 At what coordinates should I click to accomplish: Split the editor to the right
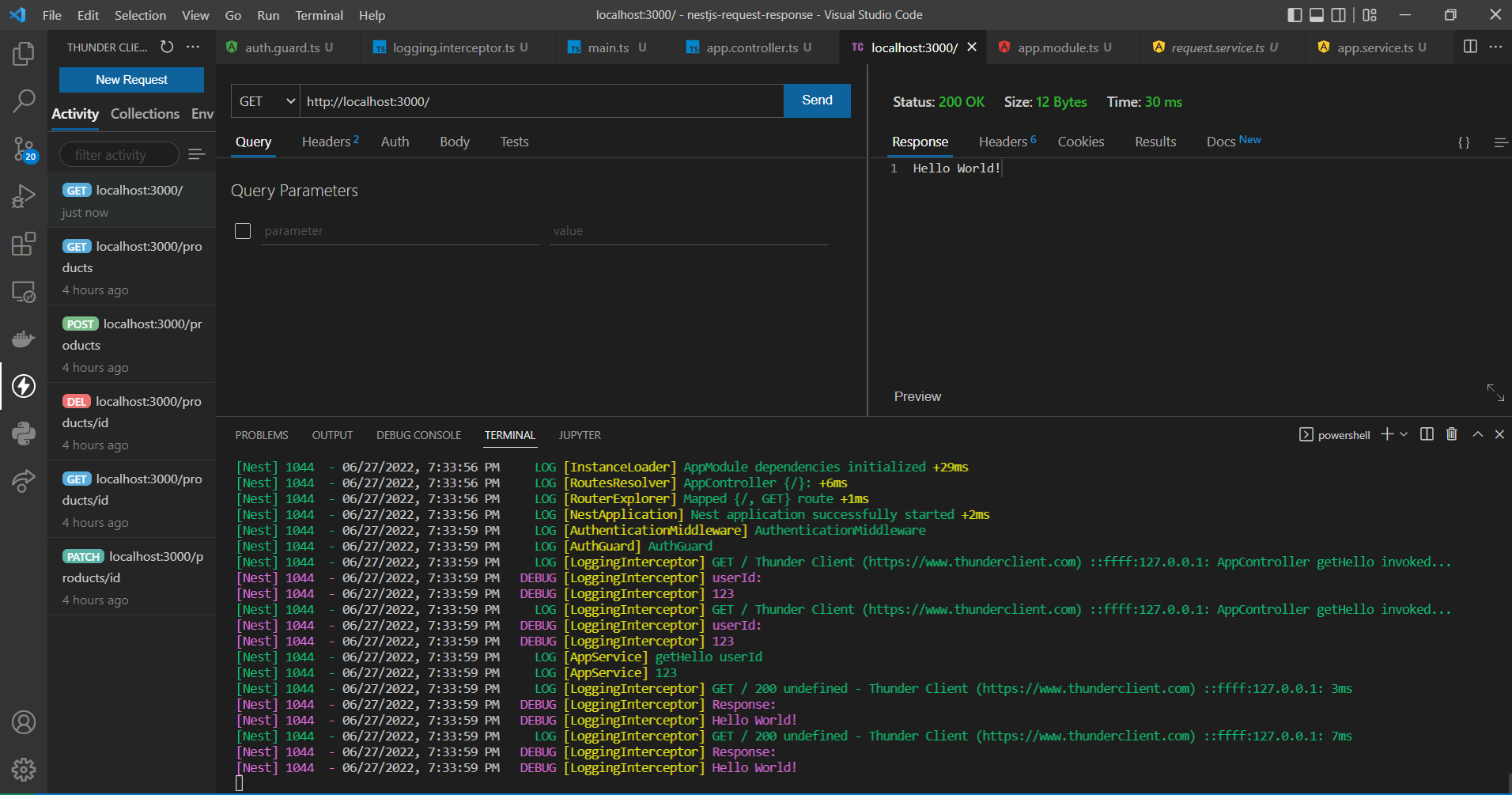[x=1470, y=47]
